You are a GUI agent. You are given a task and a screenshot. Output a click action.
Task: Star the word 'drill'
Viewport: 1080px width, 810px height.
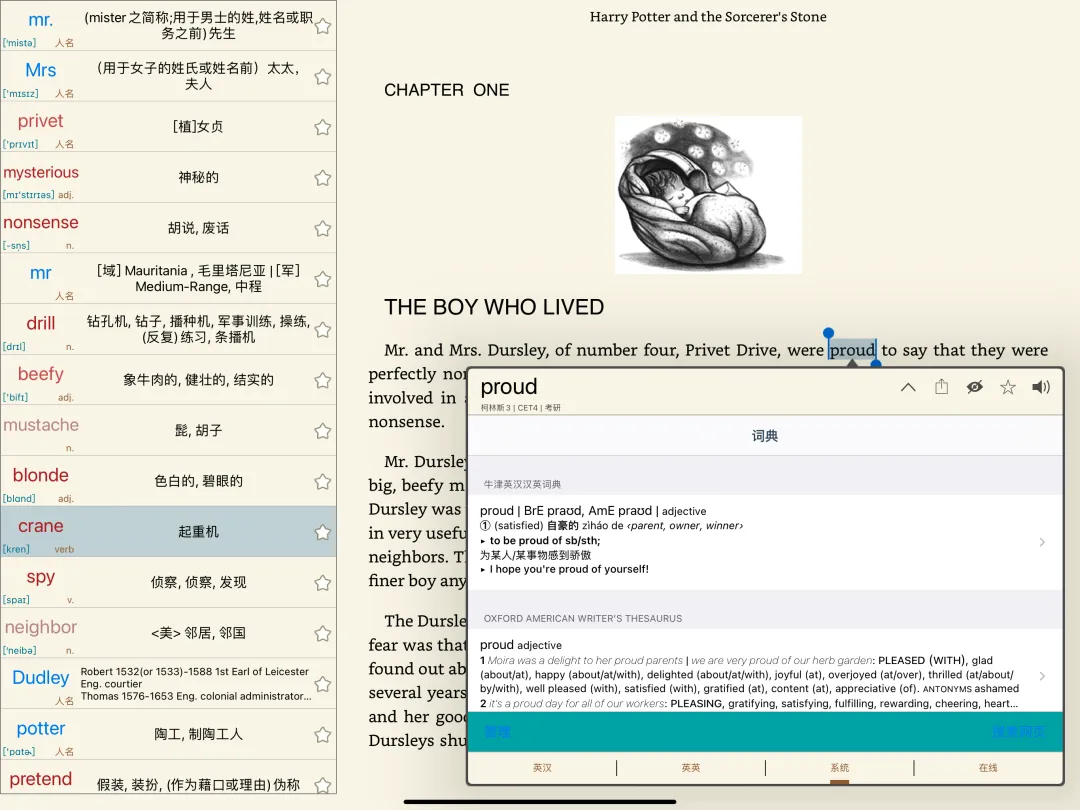tap(322, 330)
